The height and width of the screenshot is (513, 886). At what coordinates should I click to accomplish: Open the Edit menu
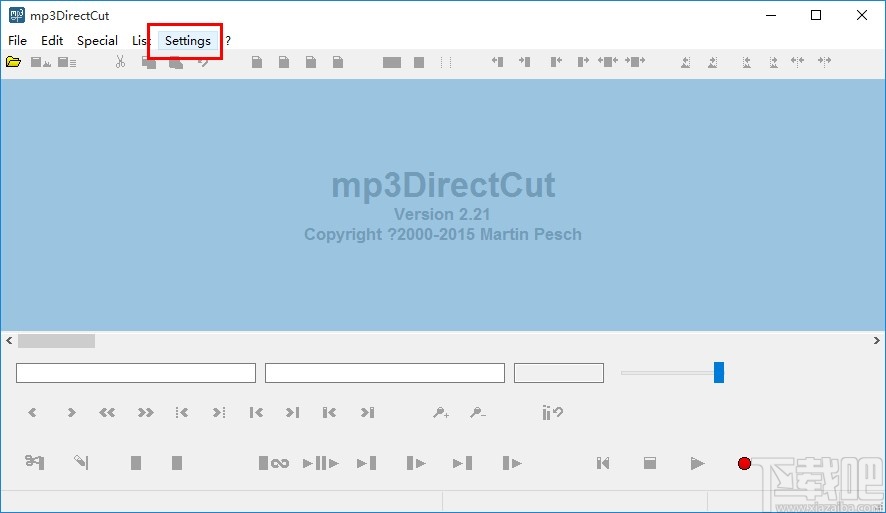[x=52, y=41]
